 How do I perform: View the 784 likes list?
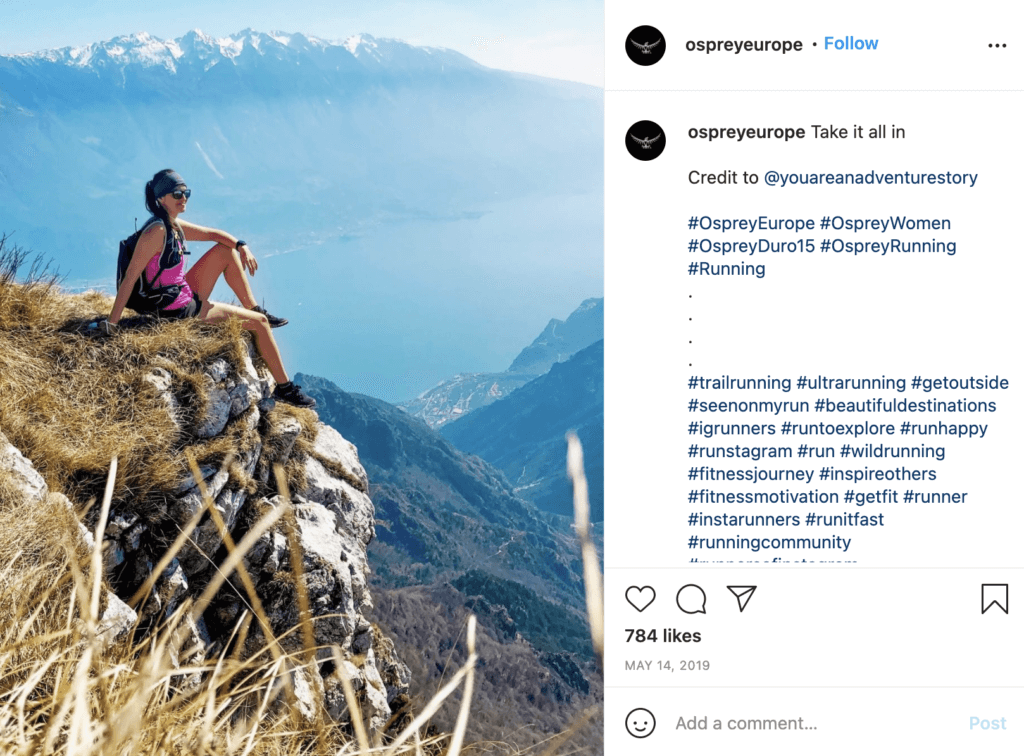pyautogui.click(x=663, y=636)
